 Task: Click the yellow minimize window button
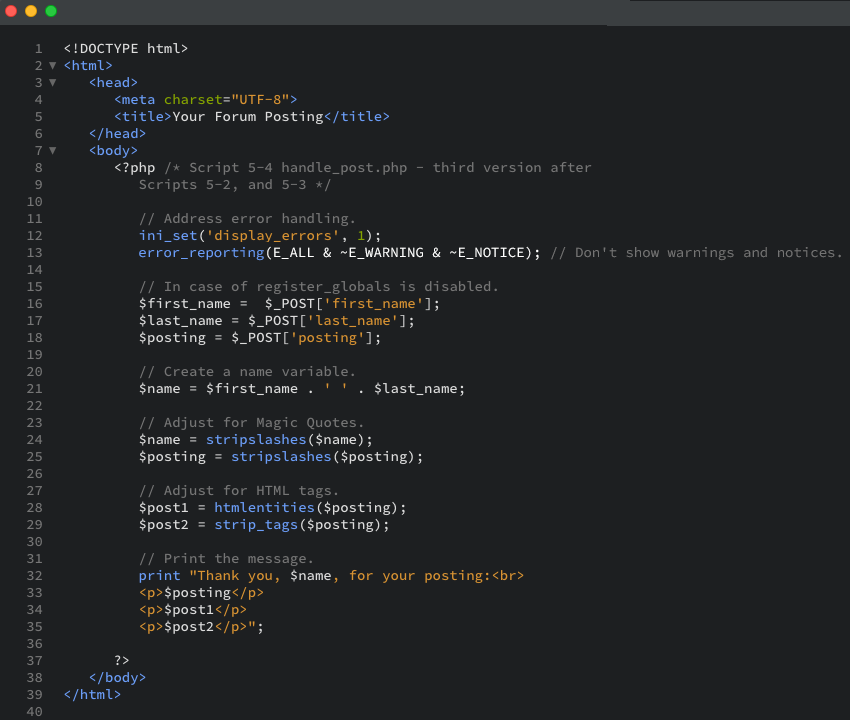click(31, 11)
